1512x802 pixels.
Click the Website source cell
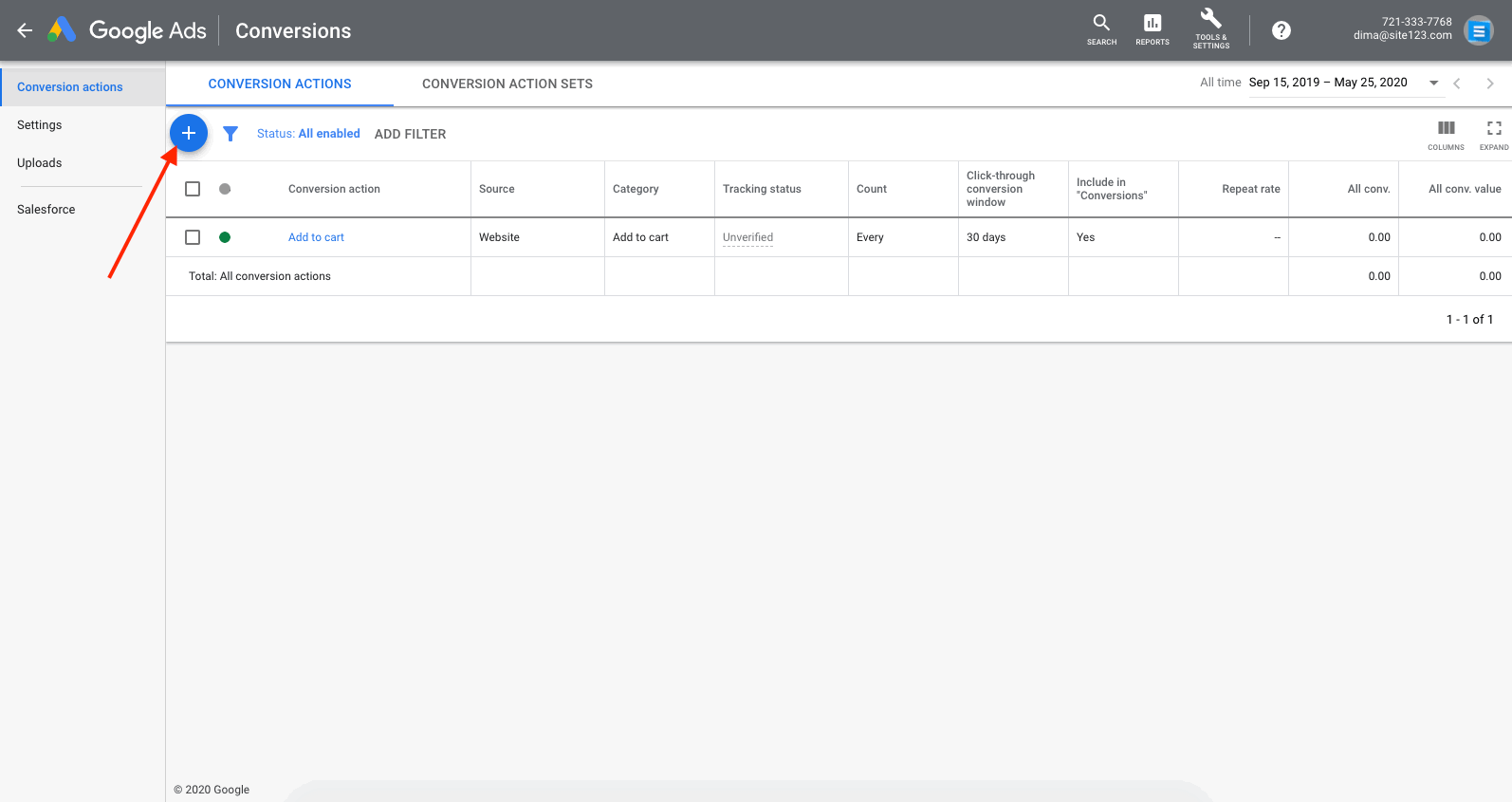point(499,237)
